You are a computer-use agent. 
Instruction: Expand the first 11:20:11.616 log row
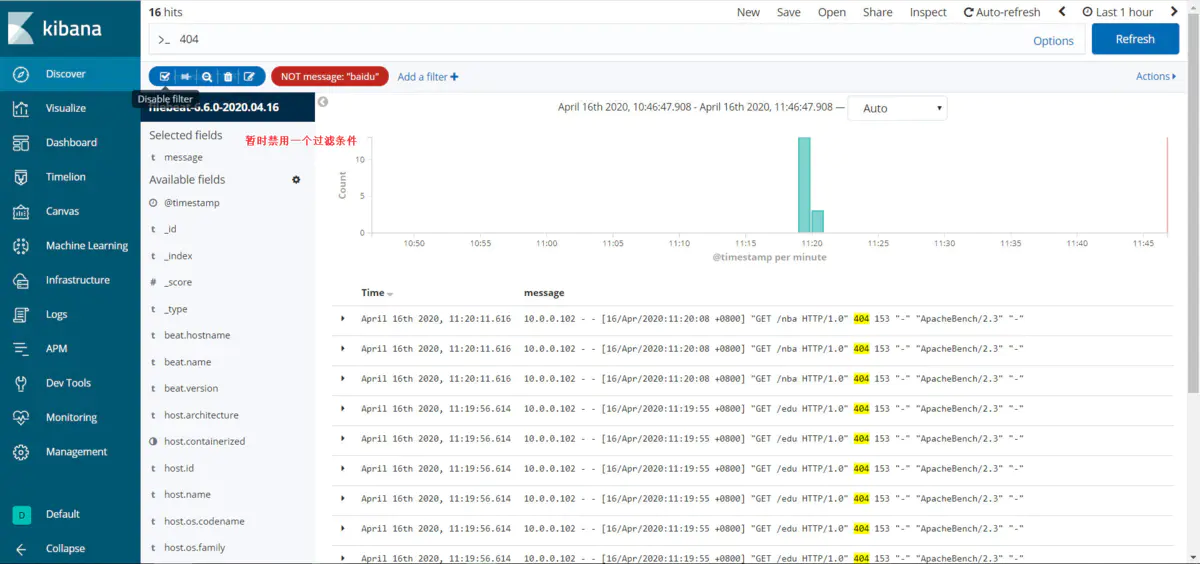pyautogui.click(x=343, y=319)
